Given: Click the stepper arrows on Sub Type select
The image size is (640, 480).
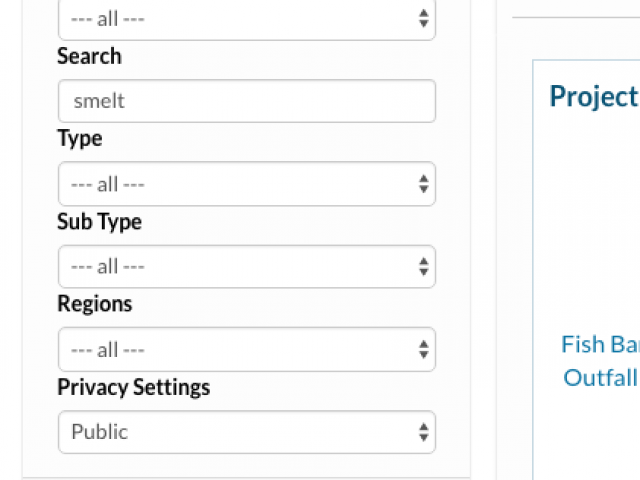Looking at the screenshot, I should [x=424, y=267].
